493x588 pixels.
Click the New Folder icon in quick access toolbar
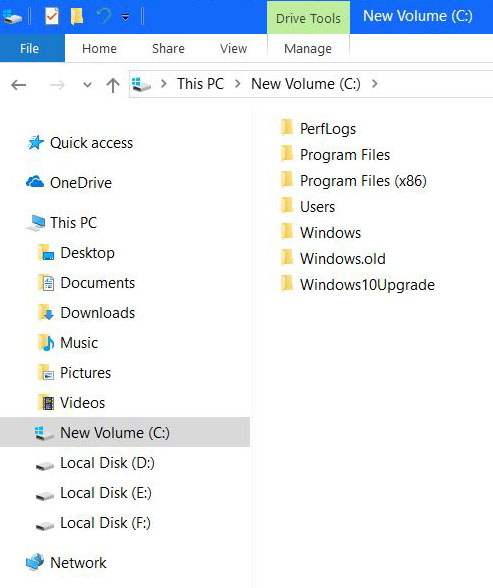(x=77, y=16)
